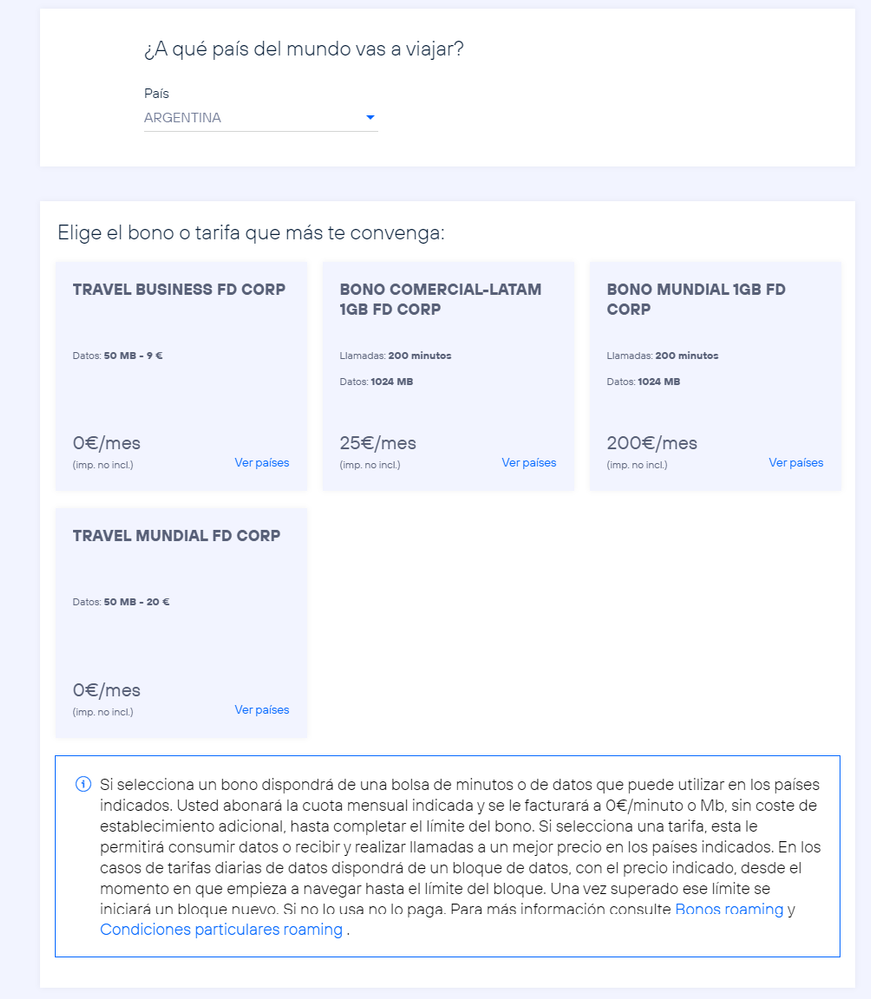The height and width of the screenshot is (999, 871).
Task: Select the BONO COMERCIAL-LATAM 1GB FD CORP title
Action: 440,299
